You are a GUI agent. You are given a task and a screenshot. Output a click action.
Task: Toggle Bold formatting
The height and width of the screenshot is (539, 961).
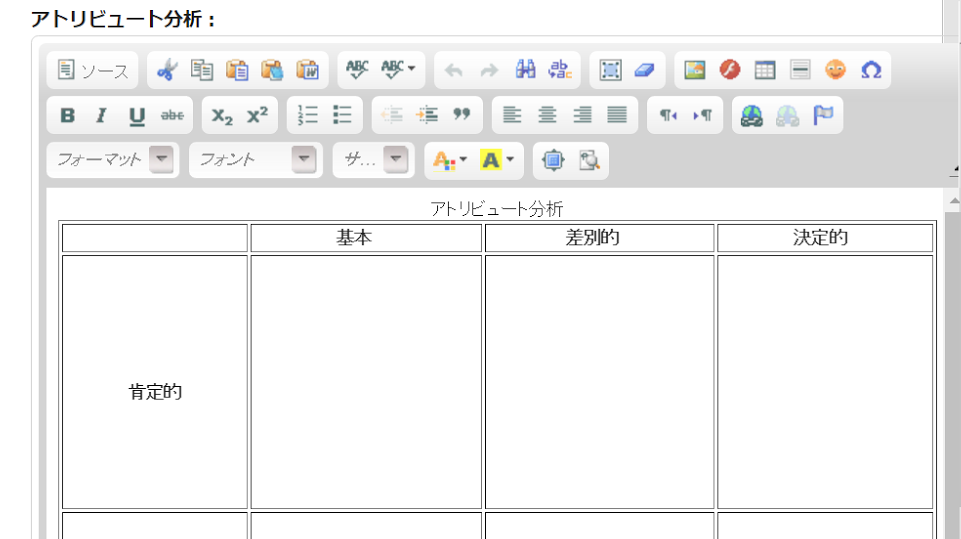point(67,115)
